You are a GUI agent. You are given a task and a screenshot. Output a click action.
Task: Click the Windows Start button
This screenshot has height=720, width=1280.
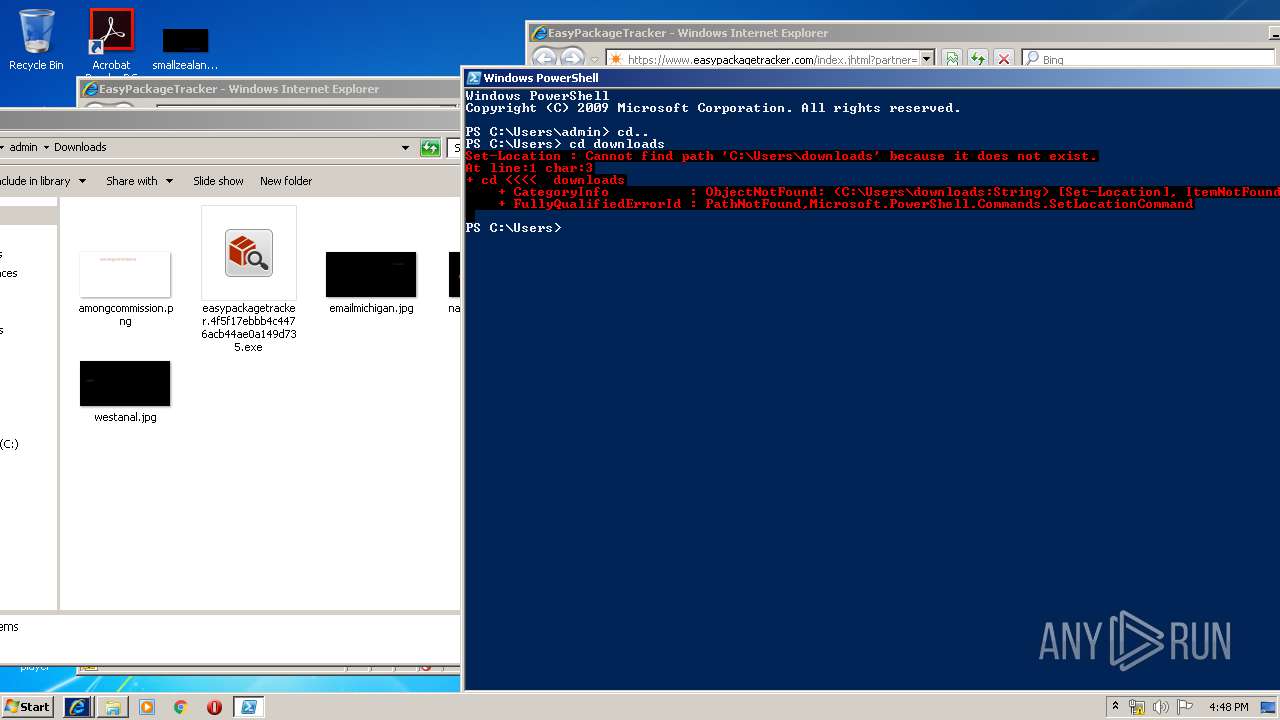click(28, 707)
